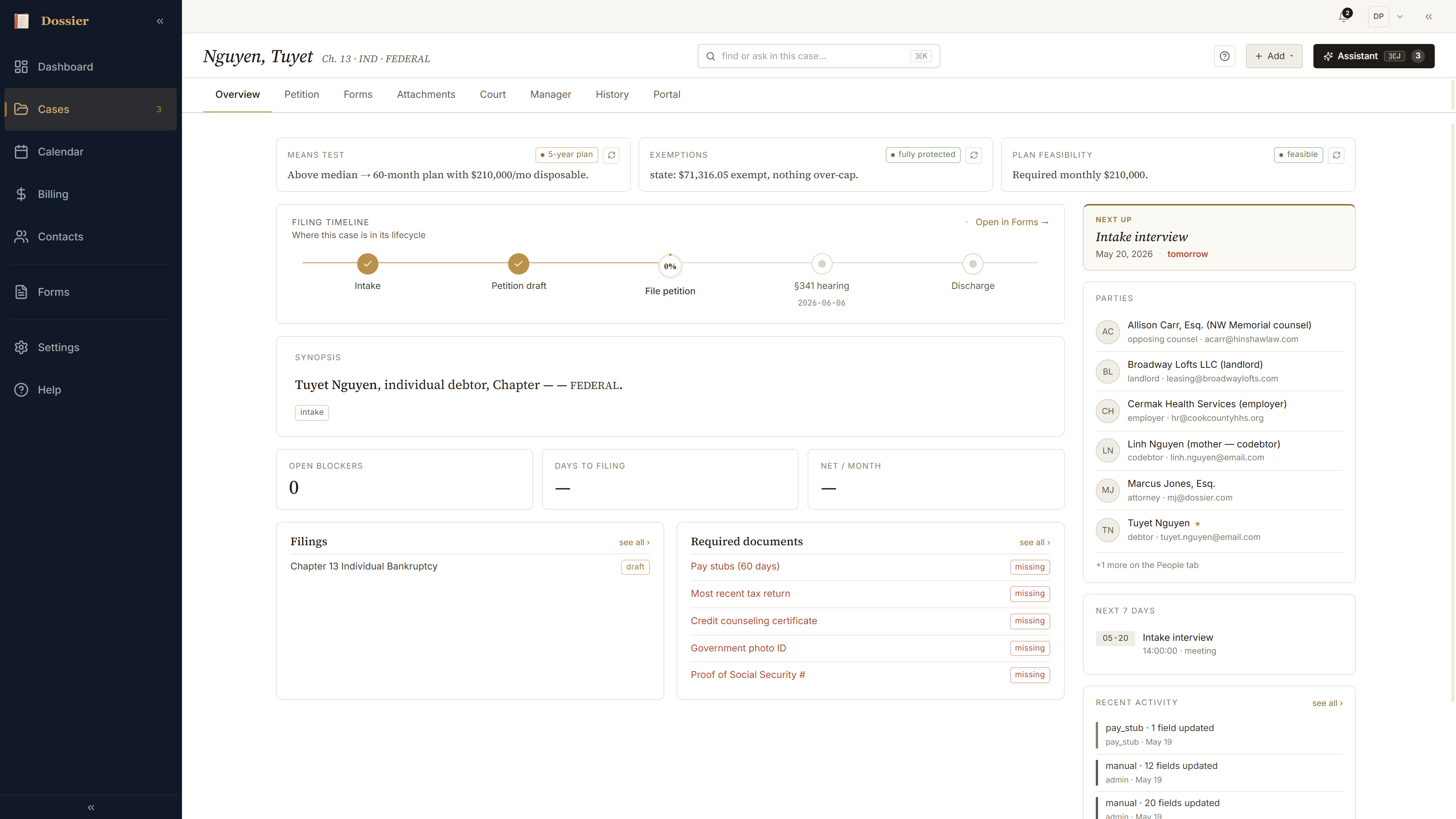The image size is (1456, 819).
Task: Open 05-20 Intake interview meeting
Action: click(x=1219, y=644)
